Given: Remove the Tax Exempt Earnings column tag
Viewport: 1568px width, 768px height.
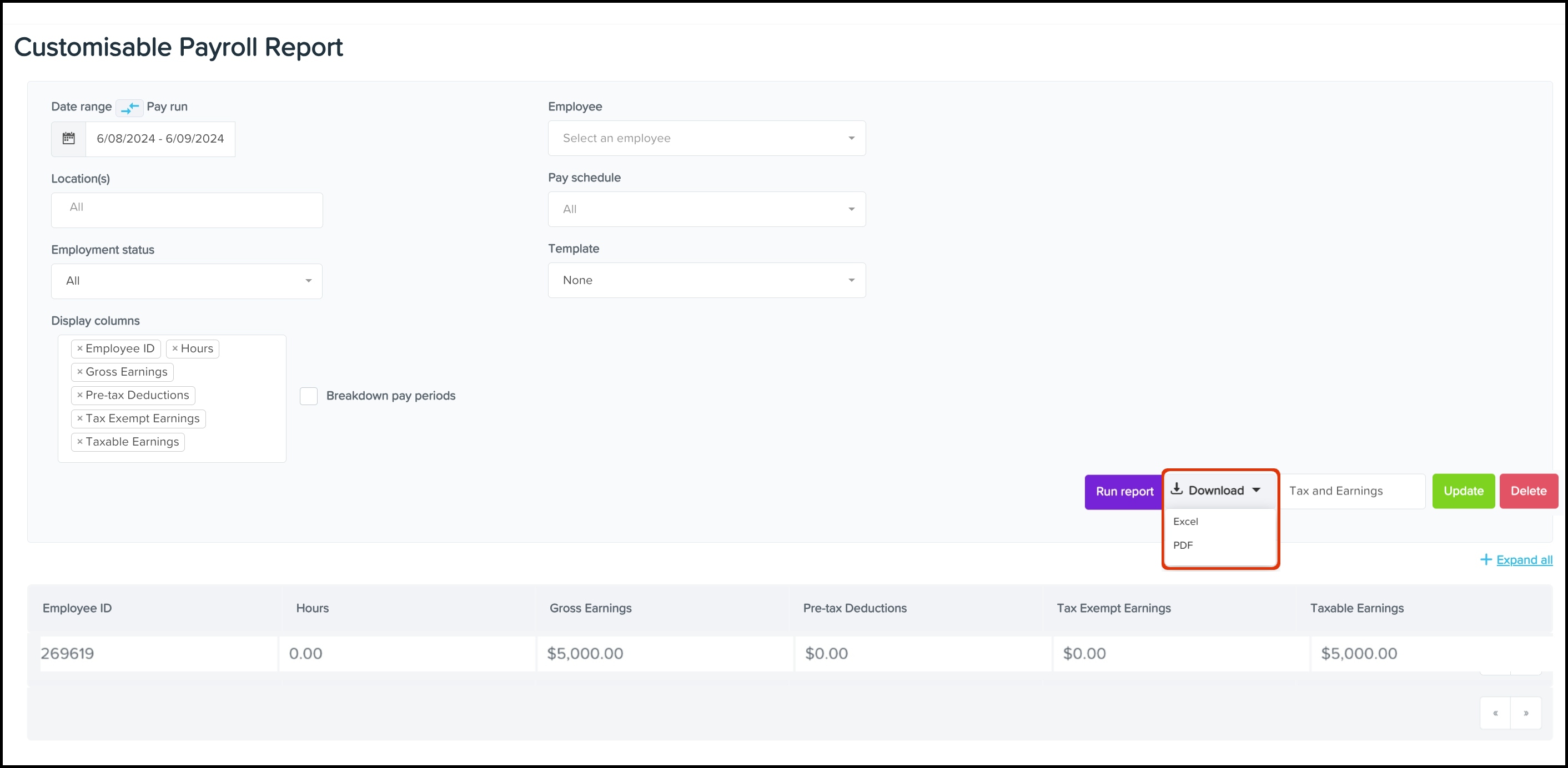Looking at the screenshot, I should point(80,419).
